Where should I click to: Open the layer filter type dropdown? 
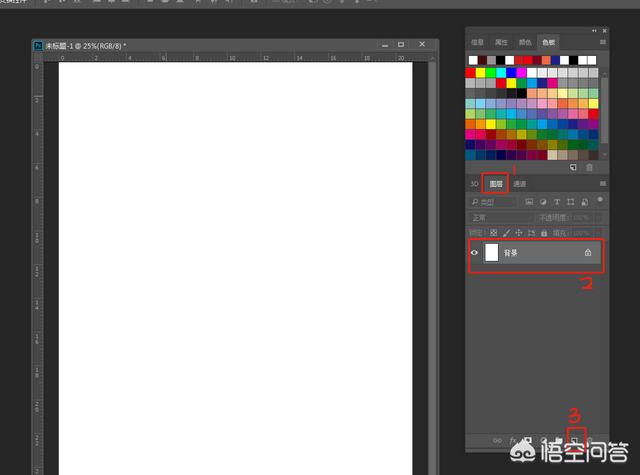pyautogui.click(x=494, y=202)
